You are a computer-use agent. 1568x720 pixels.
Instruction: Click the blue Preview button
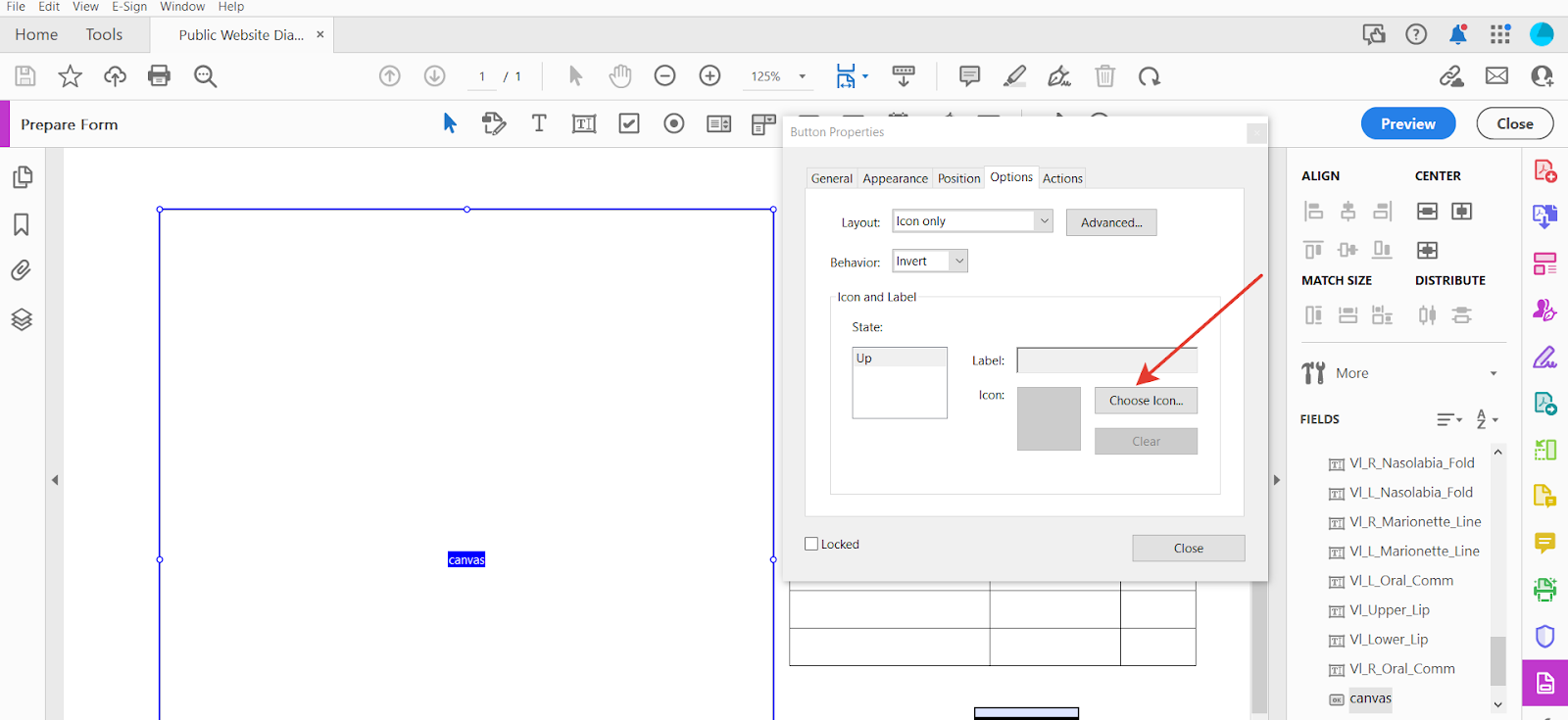(x=1407, y=123)
